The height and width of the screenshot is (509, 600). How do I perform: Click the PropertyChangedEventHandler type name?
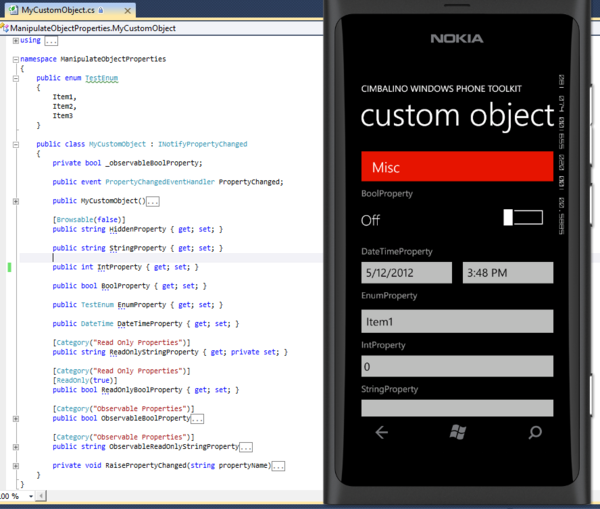(160, 182)
